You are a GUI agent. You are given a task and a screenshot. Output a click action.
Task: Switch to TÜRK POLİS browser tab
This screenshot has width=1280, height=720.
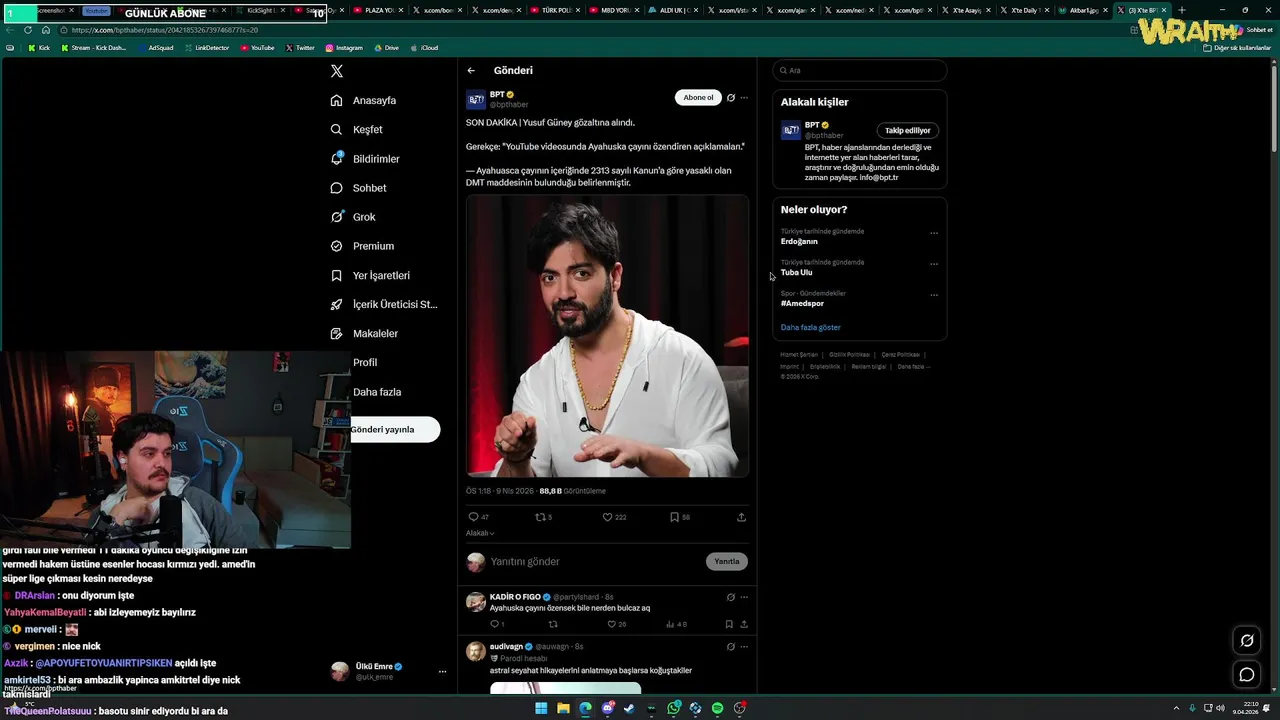pyautogui.click(x=554, y=10)
